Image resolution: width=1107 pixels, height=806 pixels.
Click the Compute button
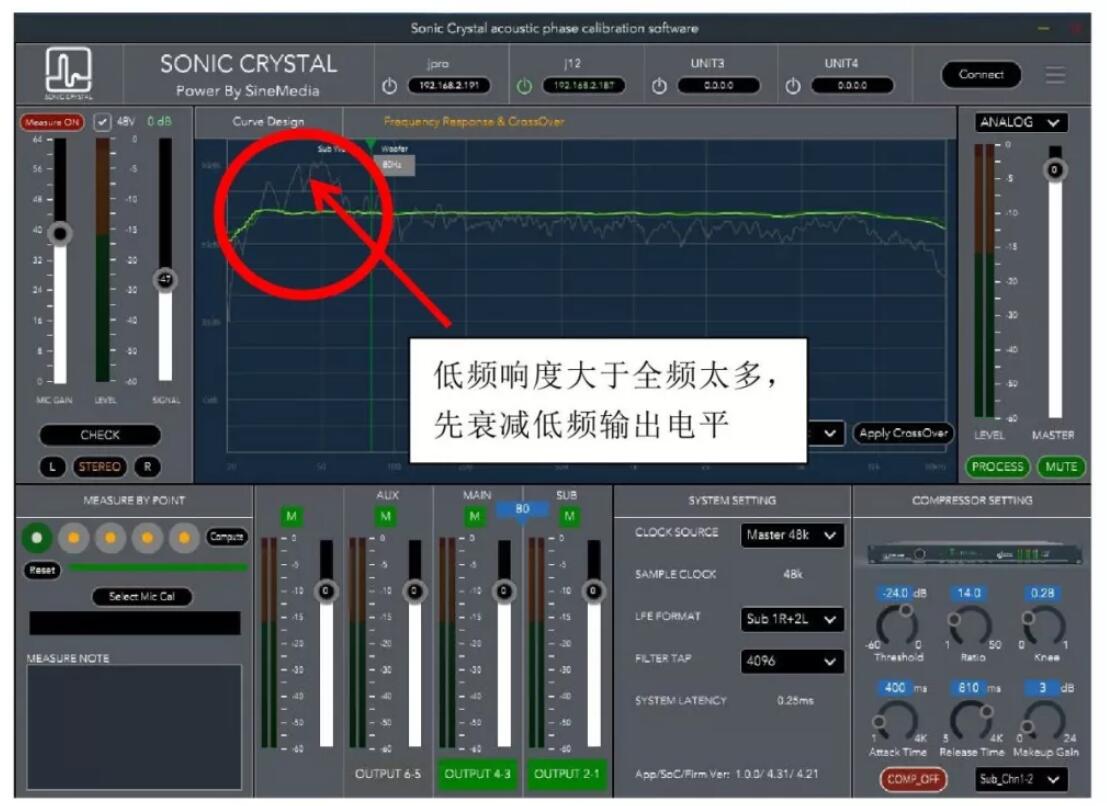tap(227, 537)
